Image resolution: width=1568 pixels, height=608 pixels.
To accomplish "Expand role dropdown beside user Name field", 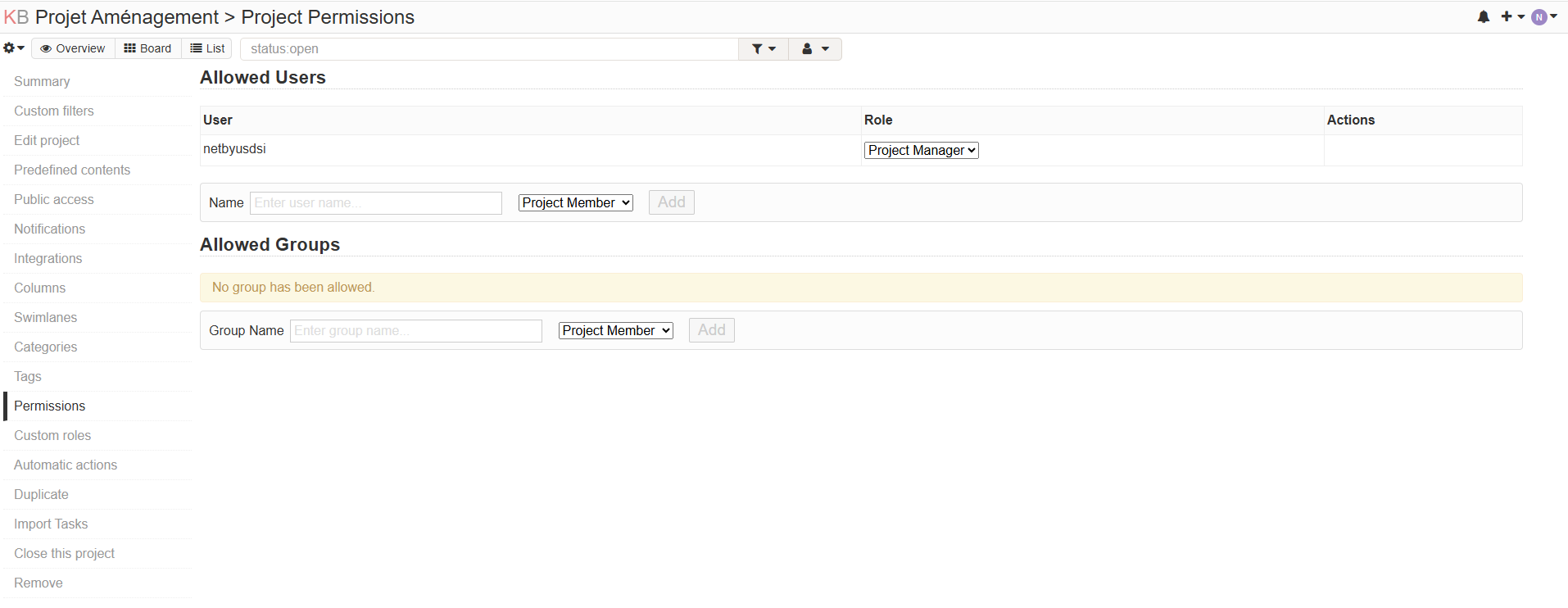I will (575, 203).
